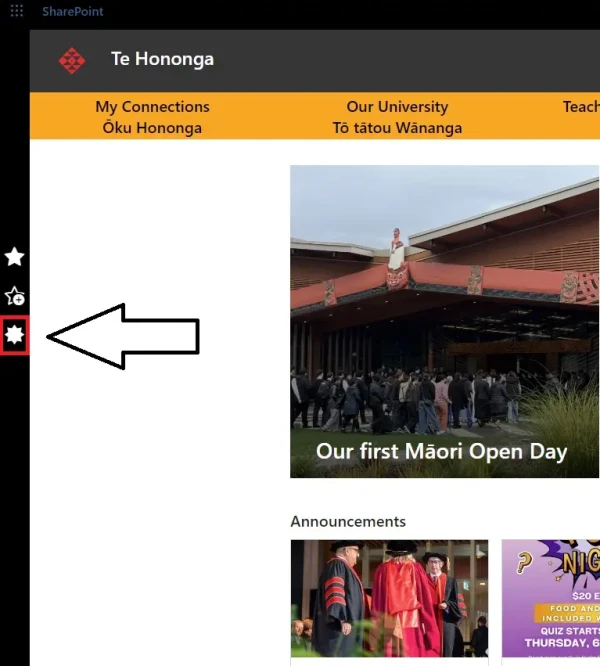This screenshot has width=600, height=666.
Task: Click the large black arrow annotation
Action: click(123, 337)
